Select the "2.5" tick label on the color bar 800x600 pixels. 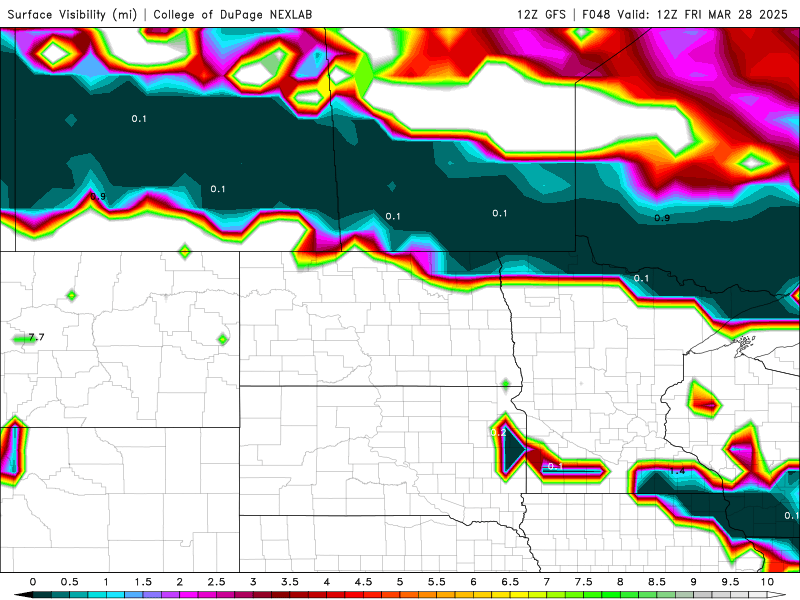pos(216,582)
